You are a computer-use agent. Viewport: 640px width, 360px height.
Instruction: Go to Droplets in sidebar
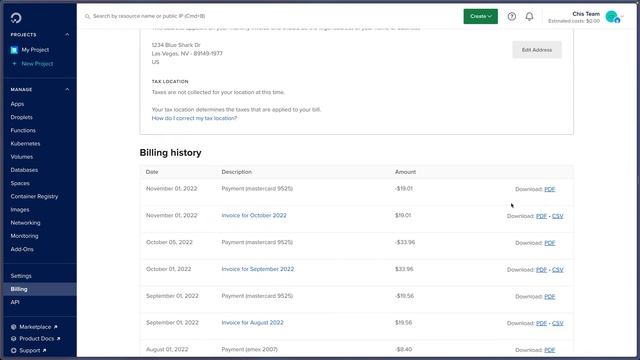coord(21,117)
